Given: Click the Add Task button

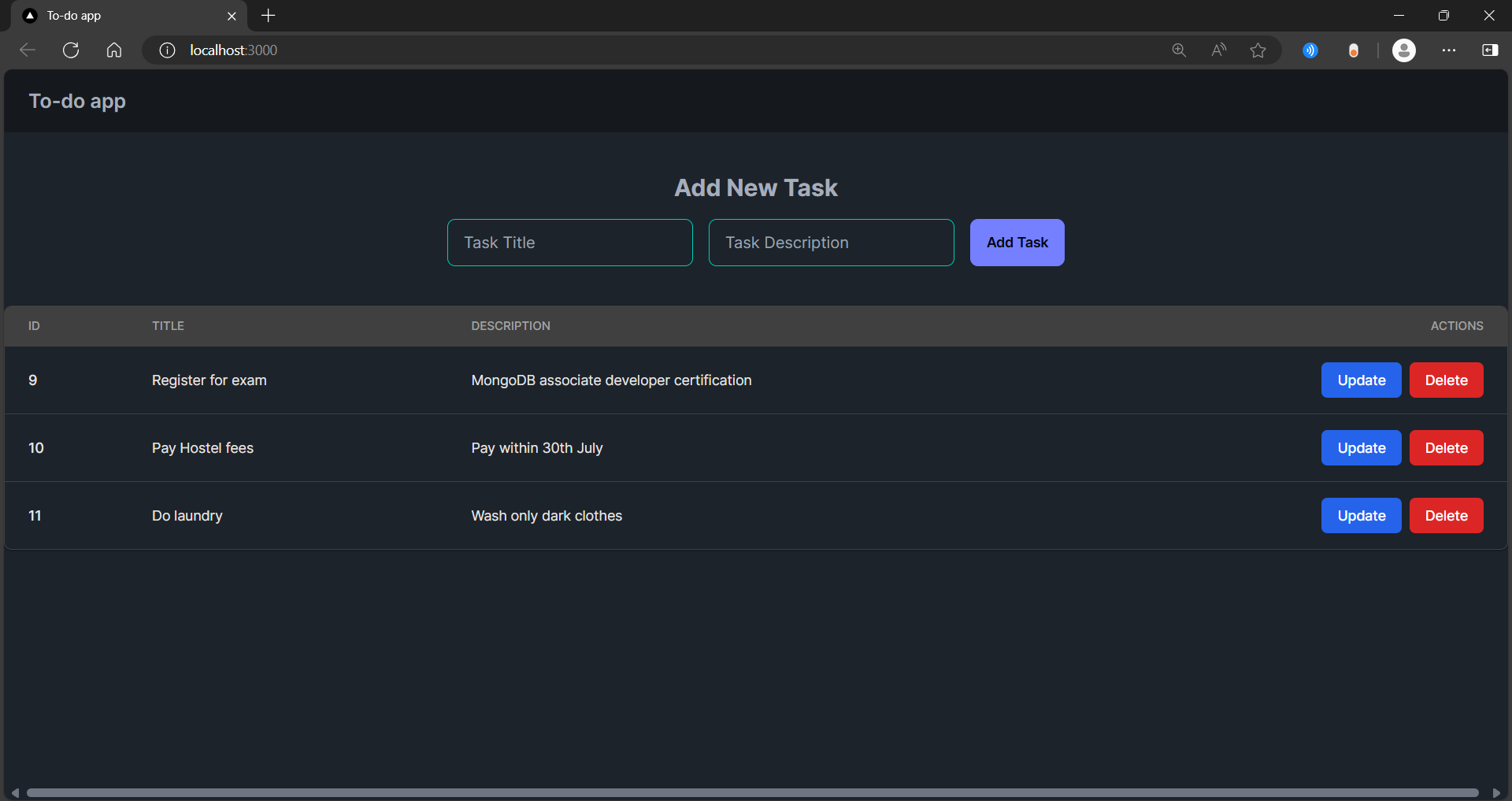Looking at the screenshot, I should pyautogui.click(x=1017, y=243).
